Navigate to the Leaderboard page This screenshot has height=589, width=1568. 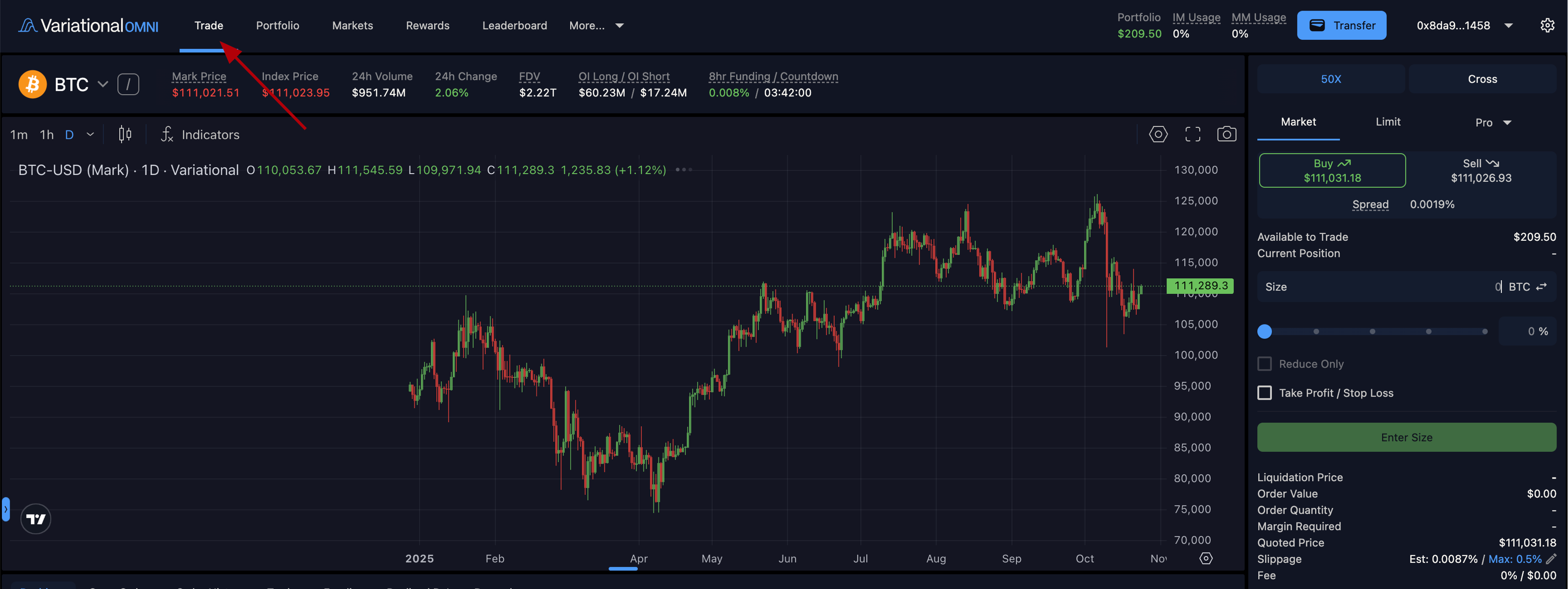click(514, 25)
